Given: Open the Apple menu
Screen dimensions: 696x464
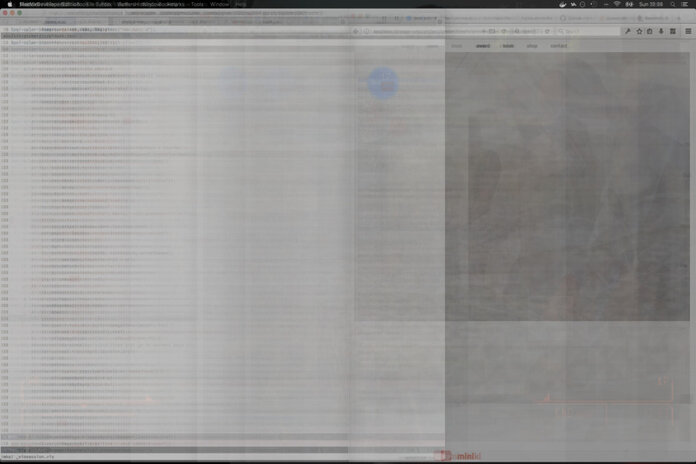Looking at the screenshot, I should 10,4.
